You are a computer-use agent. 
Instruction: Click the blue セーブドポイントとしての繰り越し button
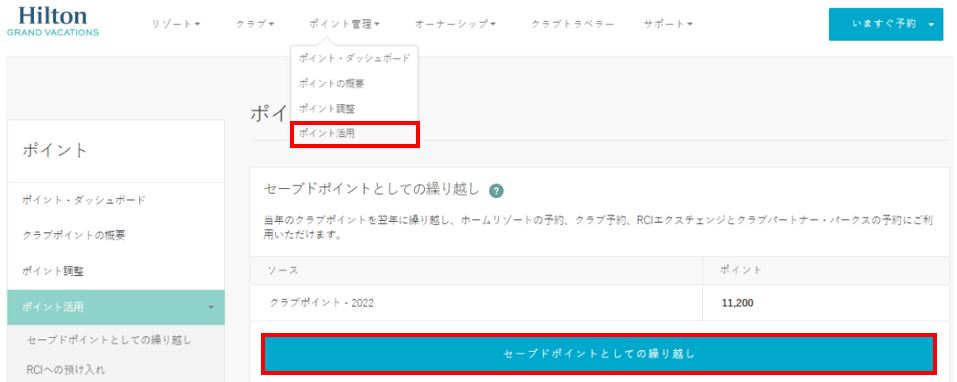coord(599,354)
